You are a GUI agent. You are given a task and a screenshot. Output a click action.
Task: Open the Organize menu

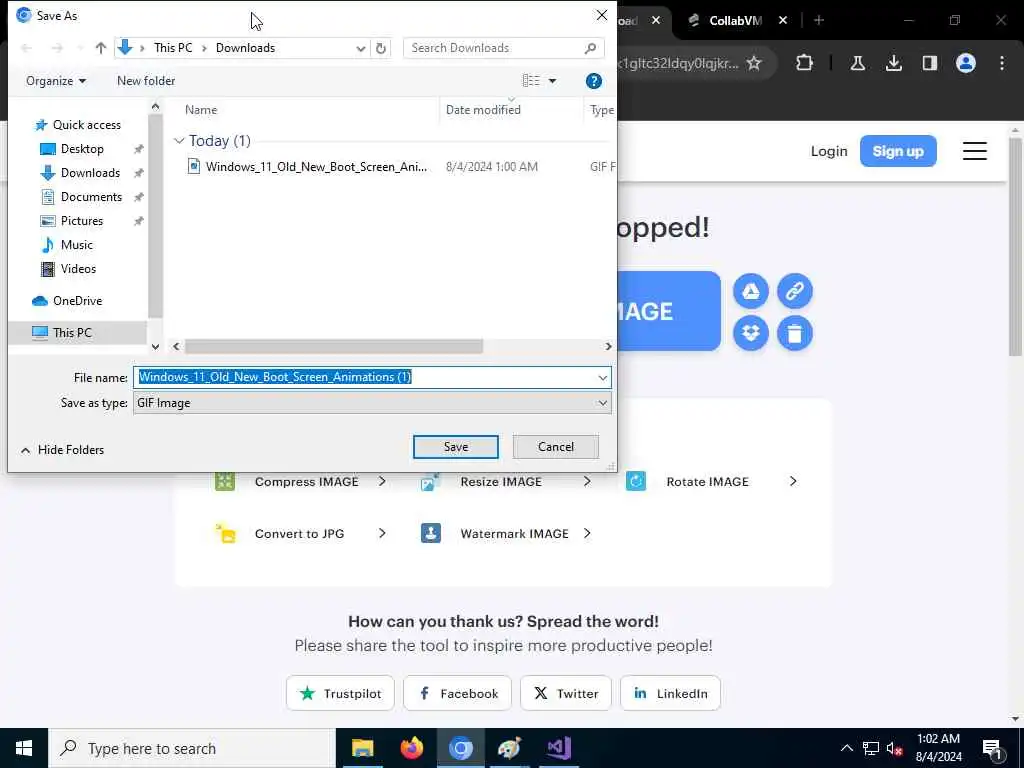[56, 81]
